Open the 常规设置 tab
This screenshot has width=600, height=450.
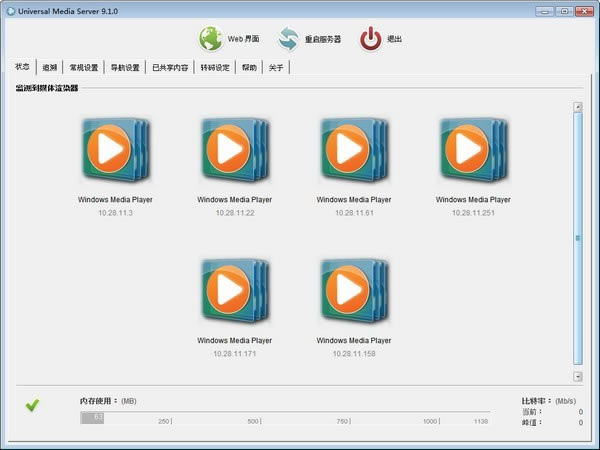pyautogui.click(x=84, y=68)
